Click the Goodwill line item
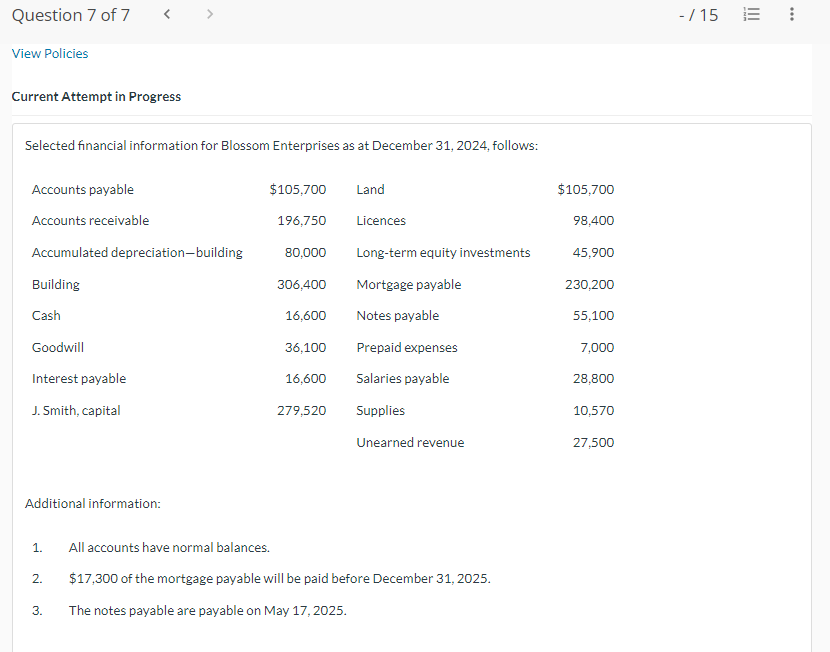Viewport: 830px width, 652px height. point(58,347)
